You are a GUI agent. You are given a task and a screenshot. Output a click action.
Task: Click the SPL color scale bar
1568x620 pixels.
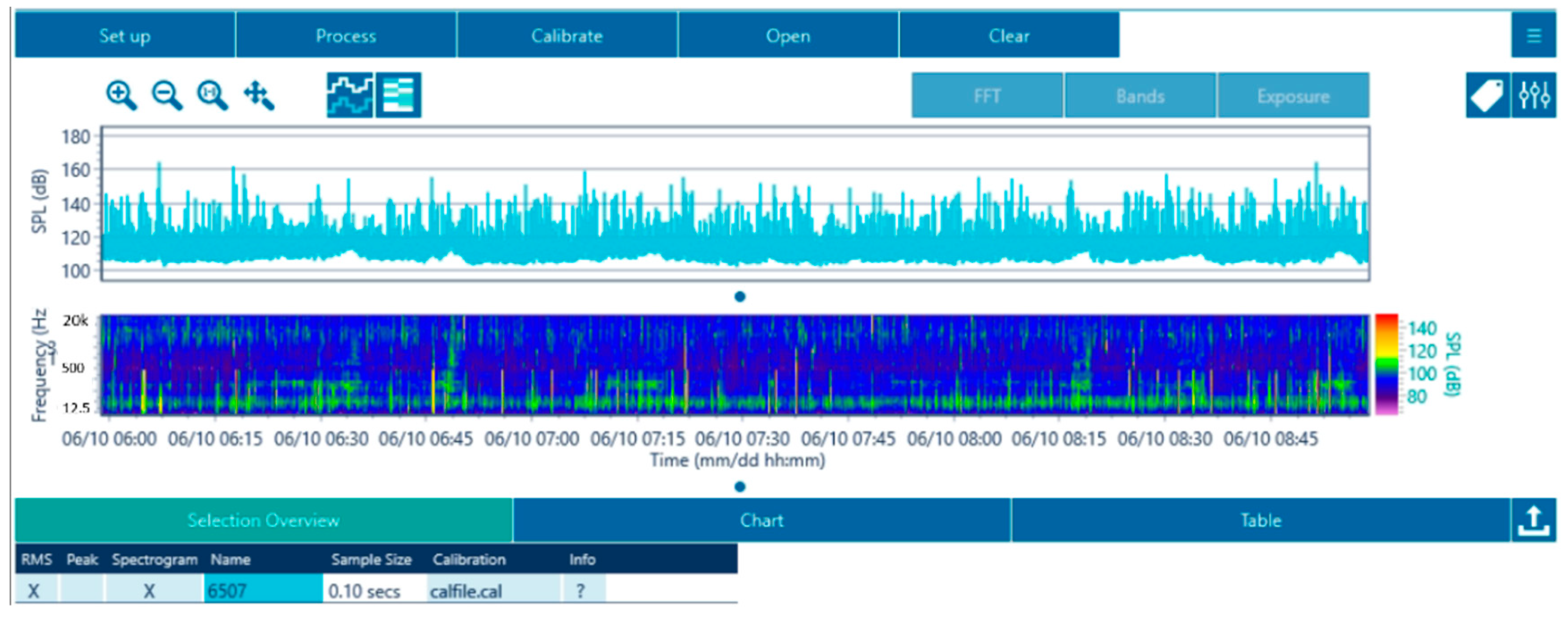point(1387,364)
